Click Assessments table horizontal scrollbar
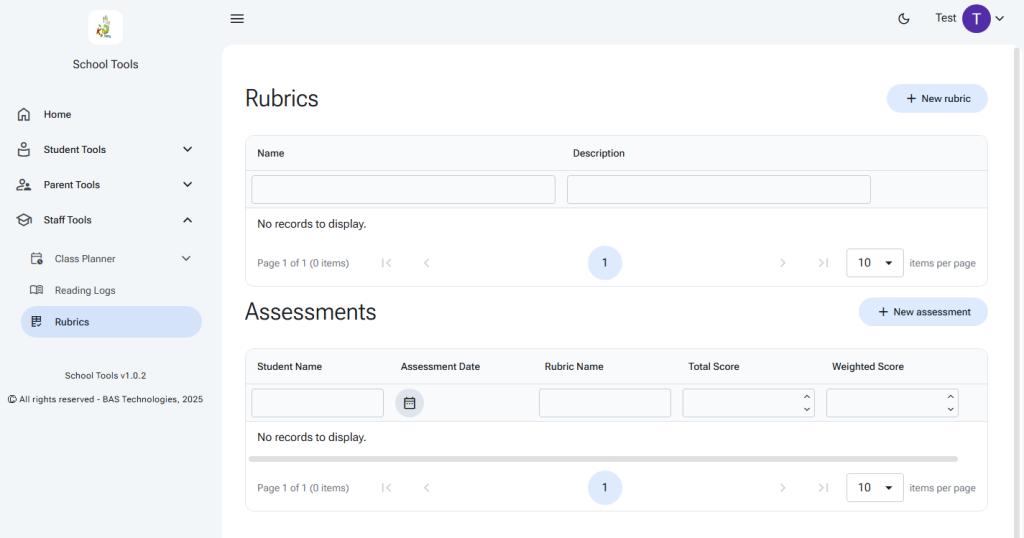Image resolution: width=1024 pixels, height=538 pixels. click(602, 459)
